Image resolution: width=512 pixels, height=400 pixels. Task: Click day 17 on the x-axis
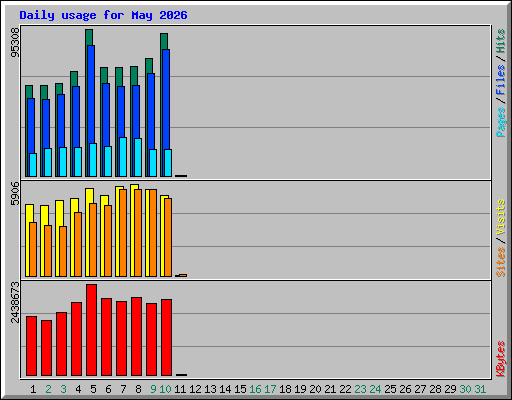coord(270,389)
